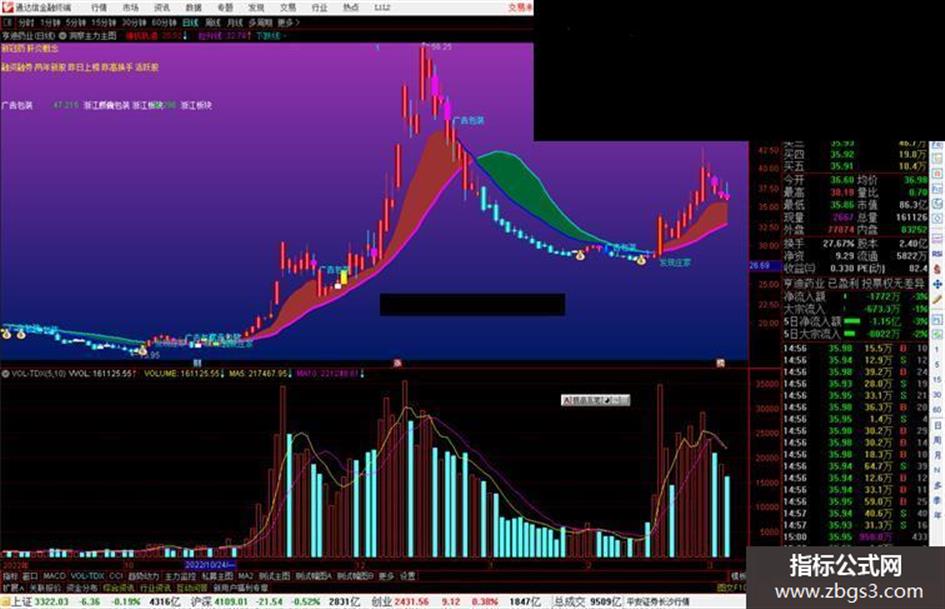Select 日 period button in right sidebar
The height and width of the screenshot is (609, 945).
click(x=938, y=426)
